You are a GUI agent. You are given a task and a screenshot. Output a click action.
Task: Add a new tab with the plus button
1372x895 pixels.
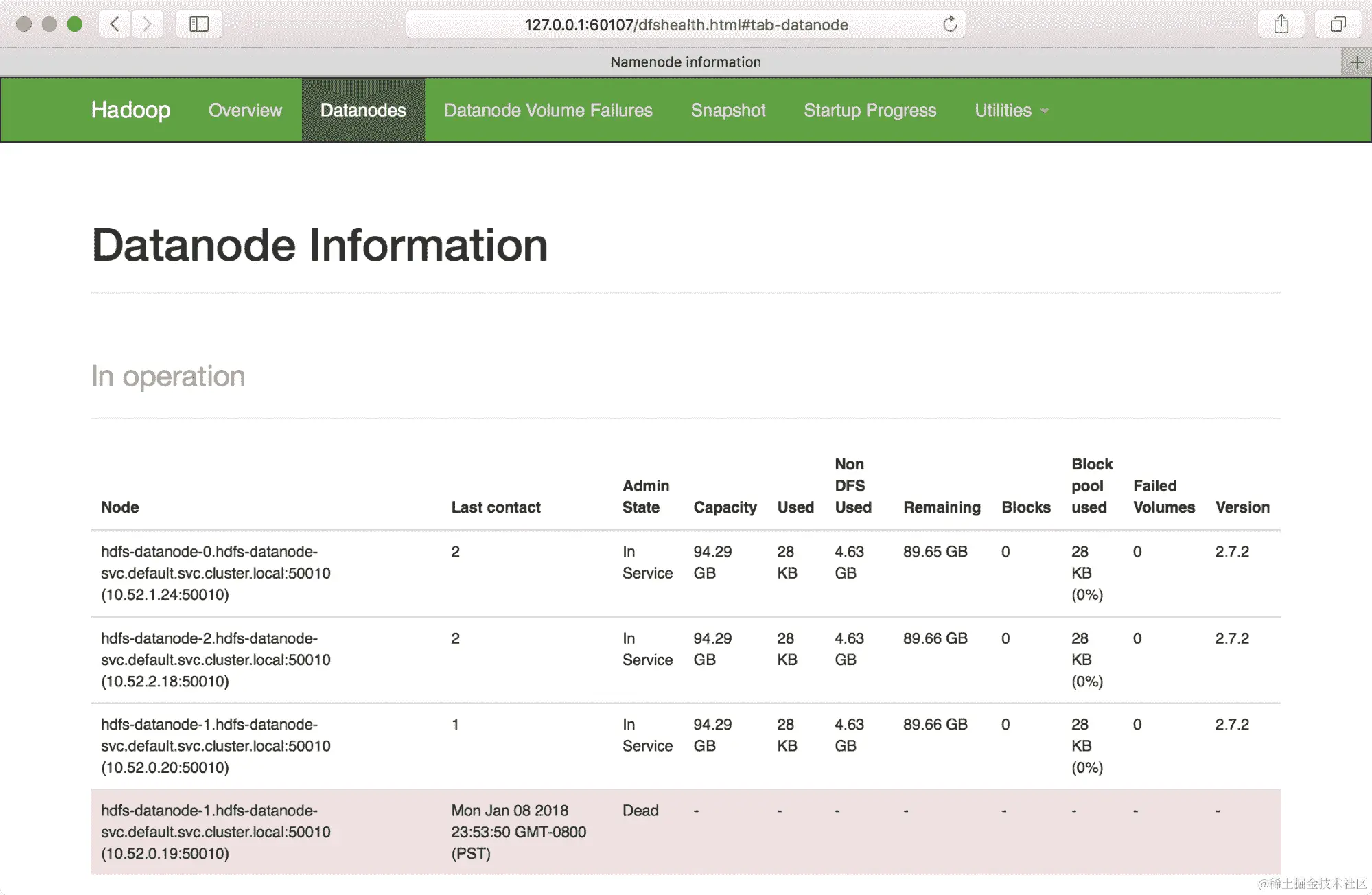1357,62
